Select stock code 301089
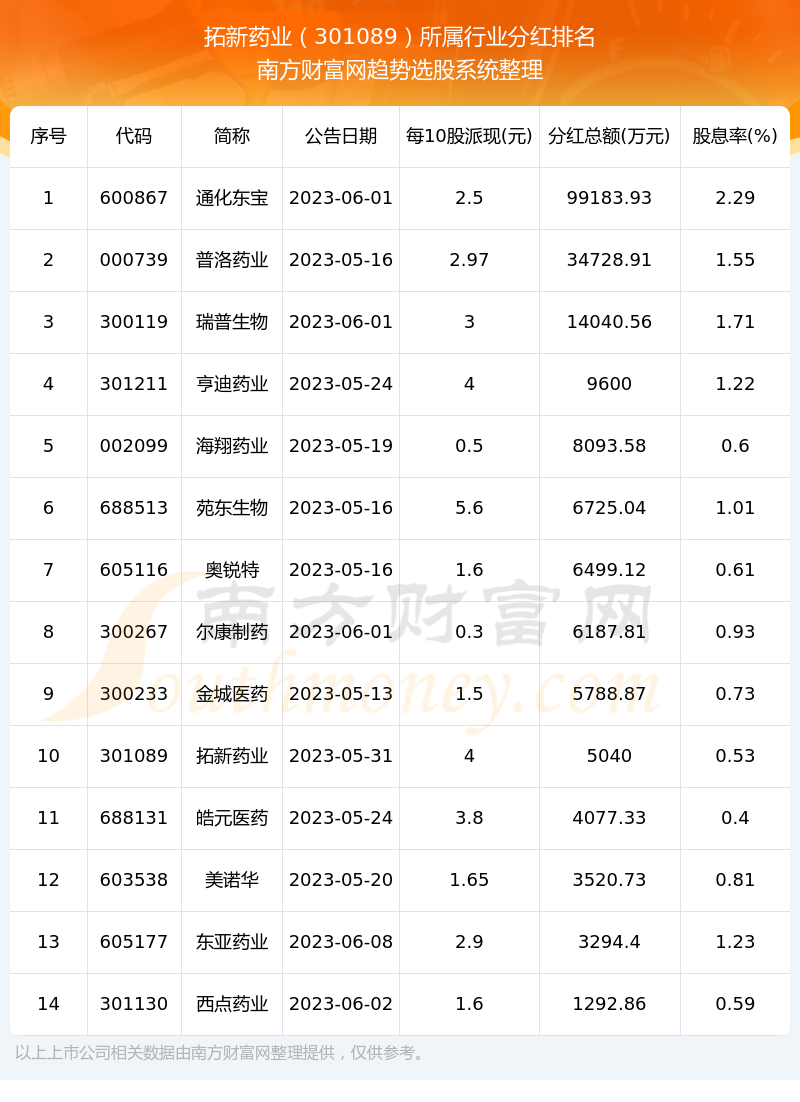Image resolution: width=800 pixels, height=1102 pixels. click(134, 756)
